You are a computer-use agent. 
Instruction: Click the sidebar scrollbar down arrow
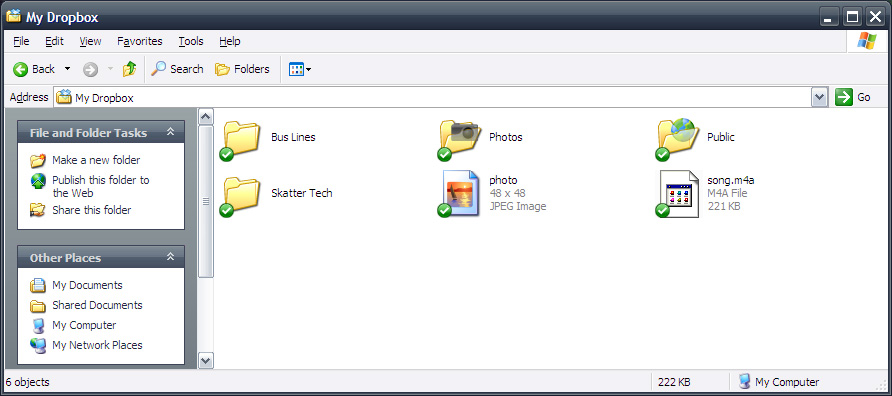205,360
